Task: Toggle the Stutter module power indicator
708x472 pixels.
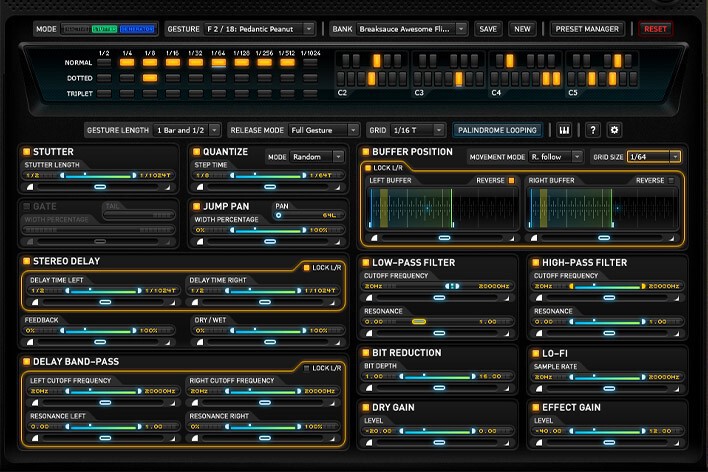Action: point(26,152)
